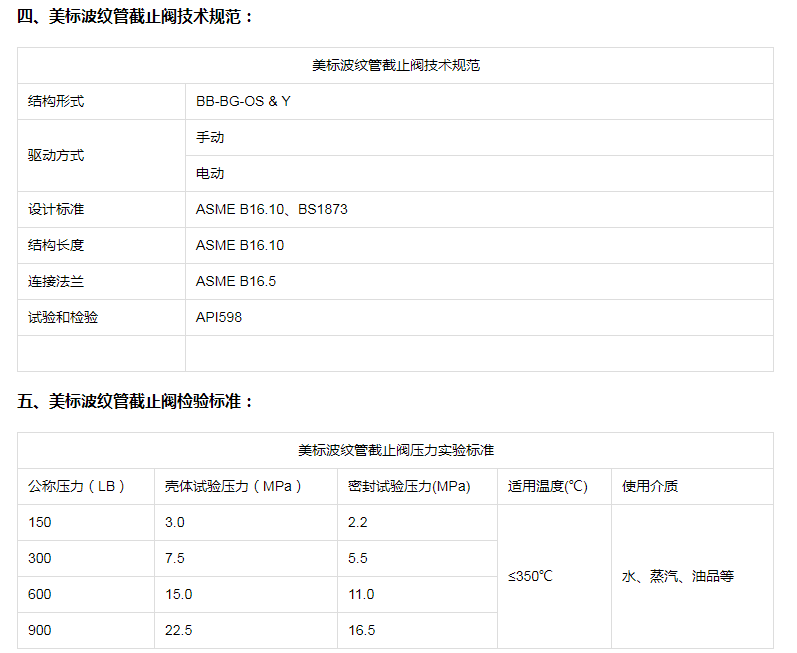Click the 电动 drive option cell
The image size is (797, 653).
pos(210,174)
